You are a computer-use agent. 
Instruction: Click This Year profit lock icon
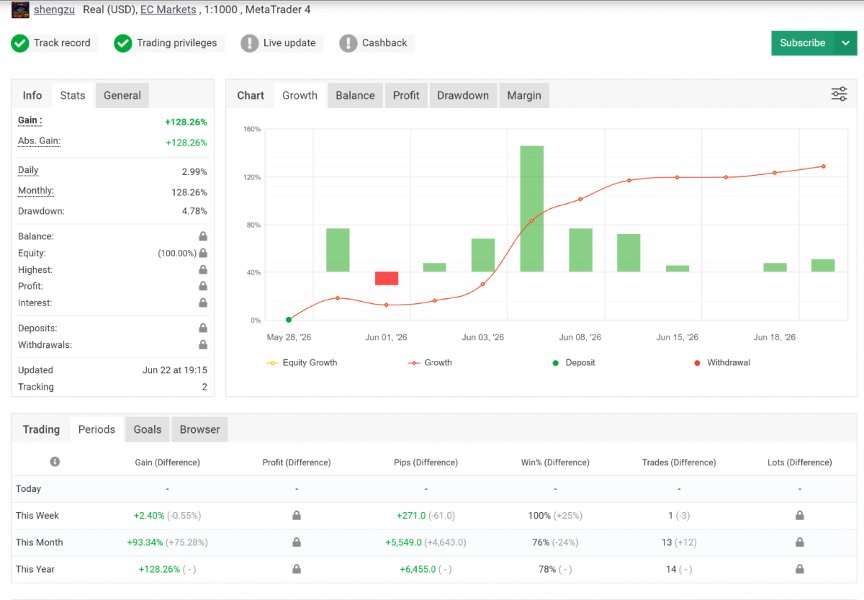click(x=296, y=569)
